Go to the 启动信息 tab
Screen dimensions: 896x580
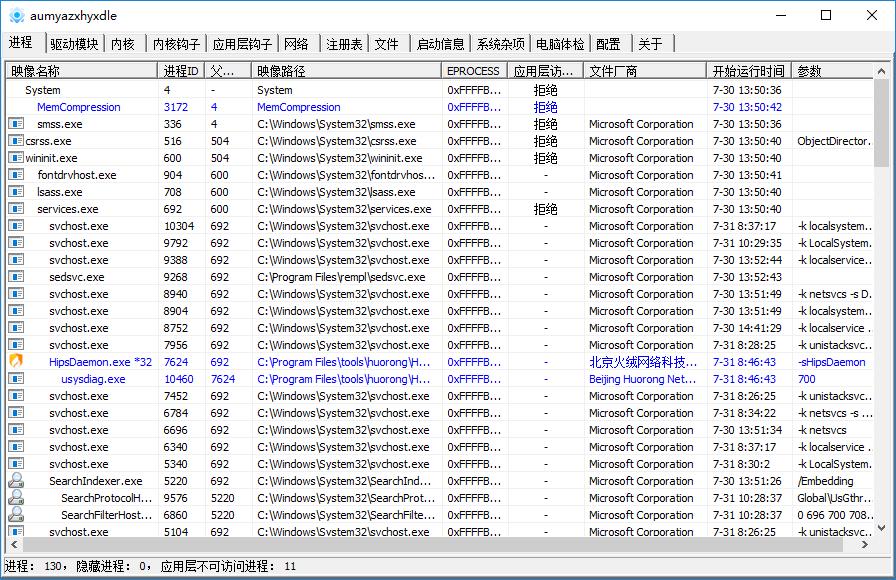tap(440, 44)
